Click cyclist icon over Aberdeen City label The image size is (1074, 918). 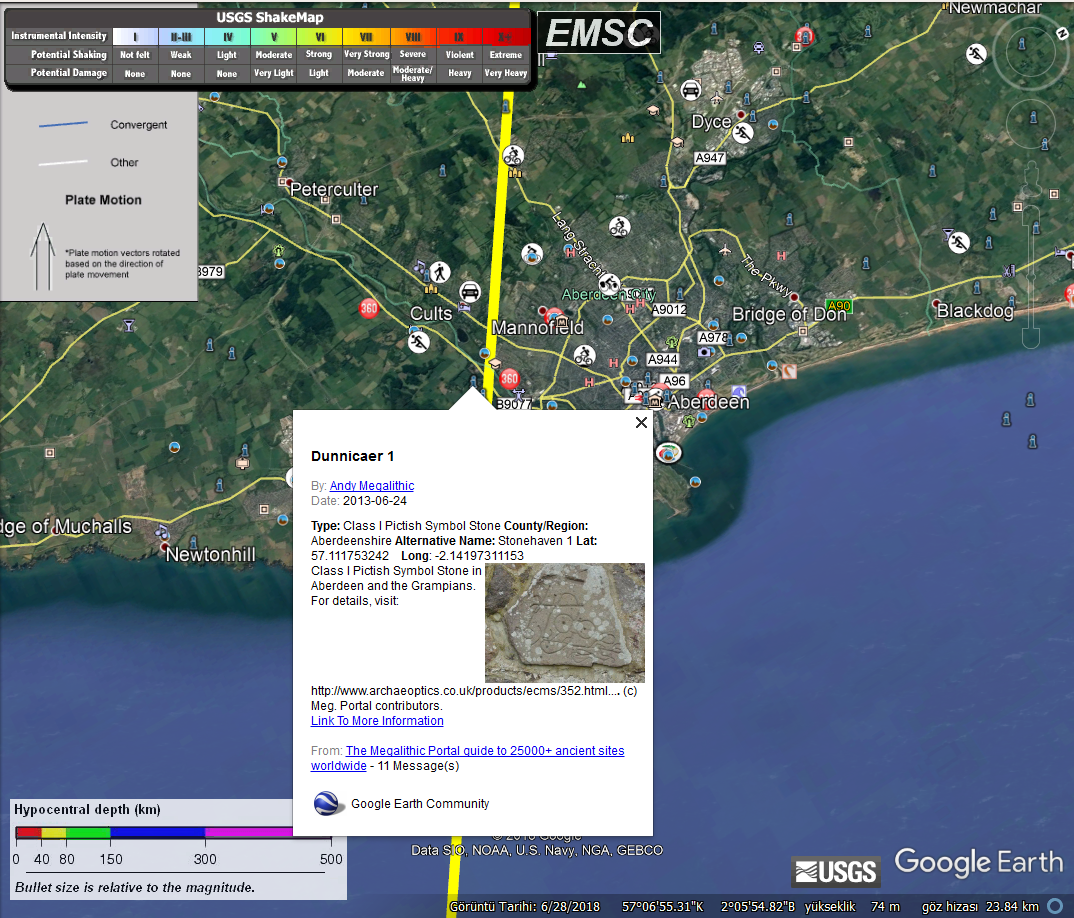coord(609,283)
